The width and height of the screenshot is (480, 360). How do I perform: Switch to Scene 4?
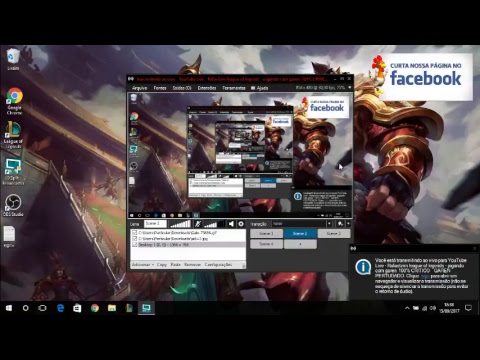[266, 244]
